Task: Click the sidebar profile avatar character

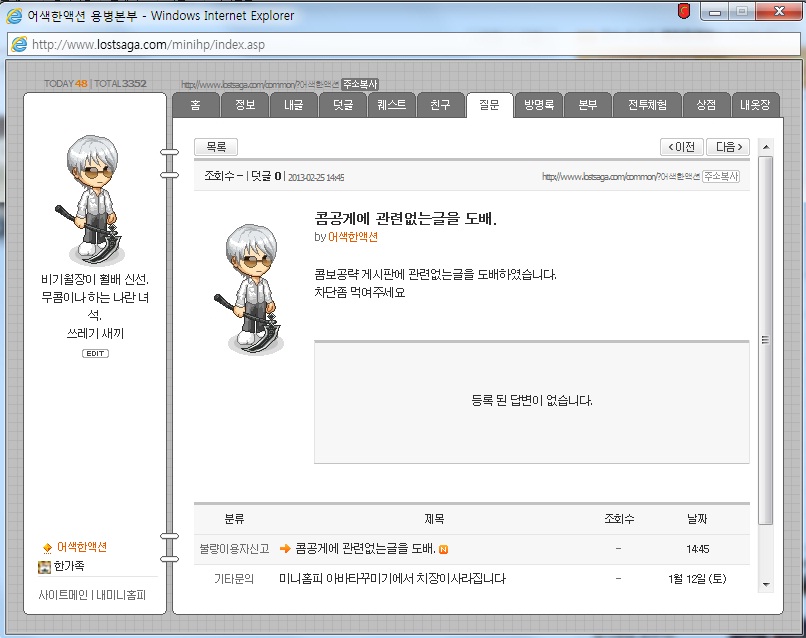Action: (91, 199)
